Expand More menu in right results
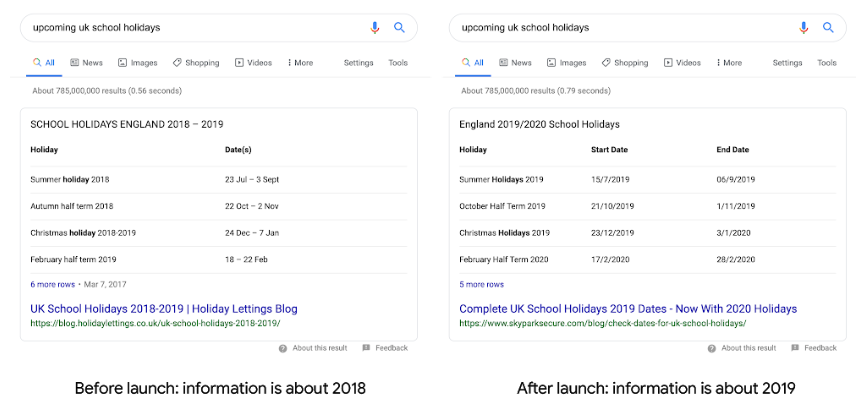The width and height of the screenshot is (865, 406). coord(729,63)
